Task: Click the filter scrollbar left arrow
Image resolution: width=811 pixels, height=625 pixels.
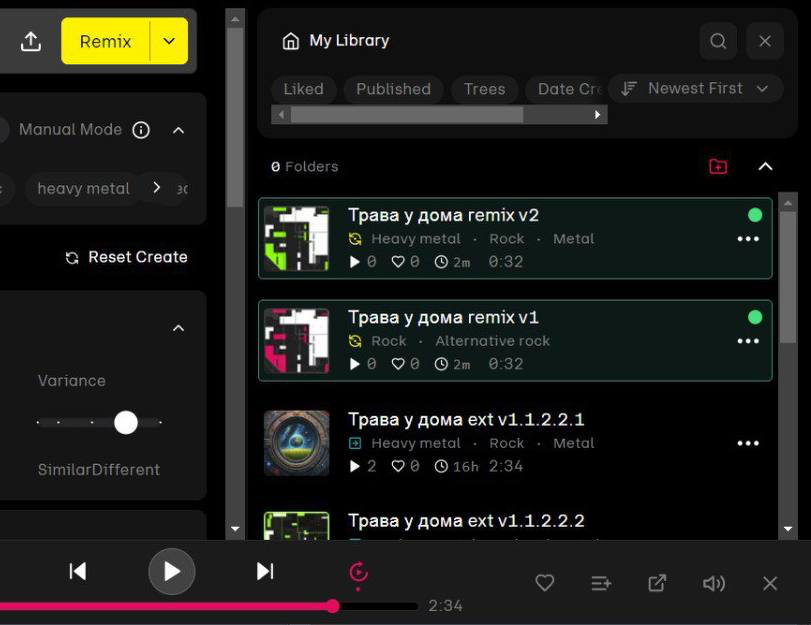Action: click(281, 114)
